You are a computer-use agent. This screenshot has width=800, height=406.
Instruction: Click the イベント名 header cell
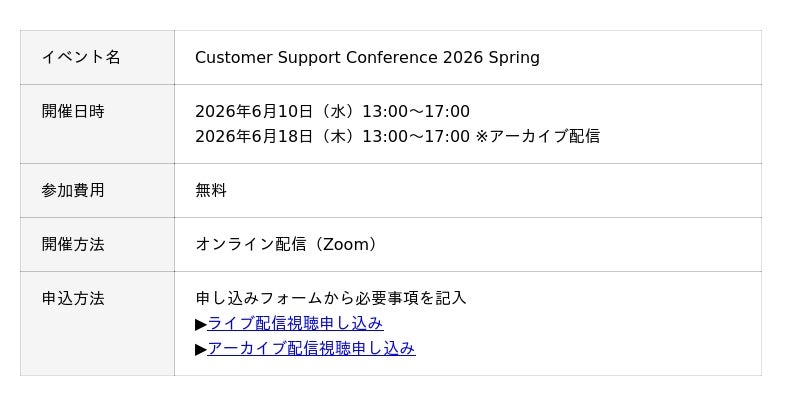pyautogui.click(x=81, y=57)
